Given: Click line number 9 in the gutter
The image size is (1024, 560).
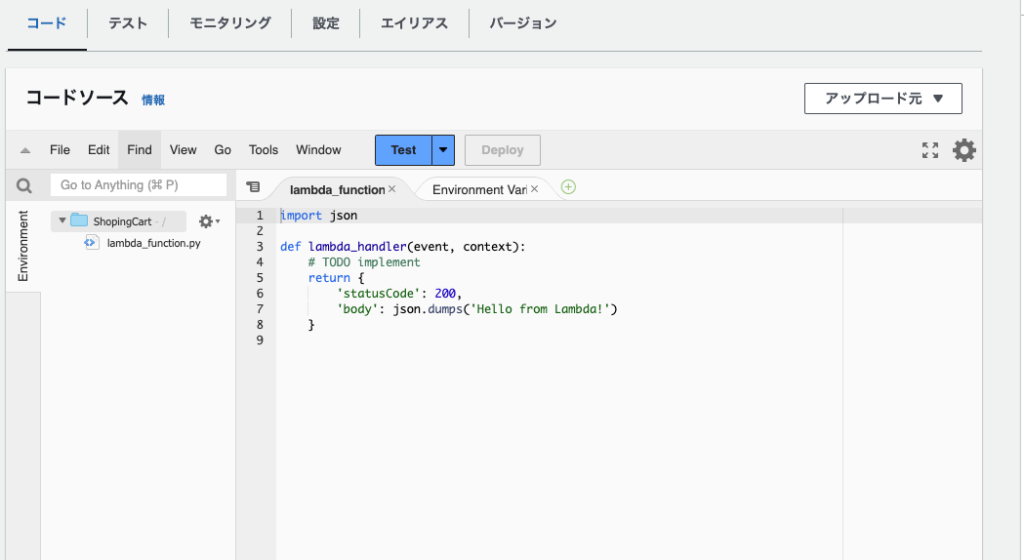Looking at the screenshot, I should (x=259, y=340).
